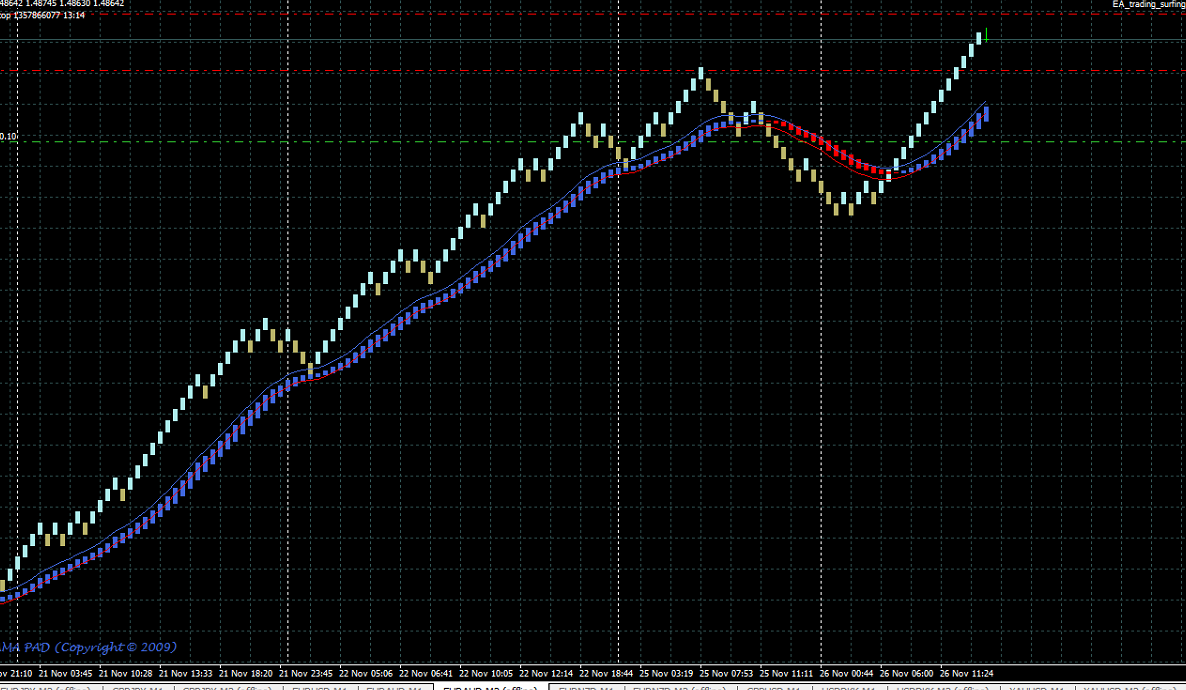Click the 22 Nov 18:44 time label
The width and height of the screenshot is (1186, 690).
pyautogui.click(x=606, y=673)
